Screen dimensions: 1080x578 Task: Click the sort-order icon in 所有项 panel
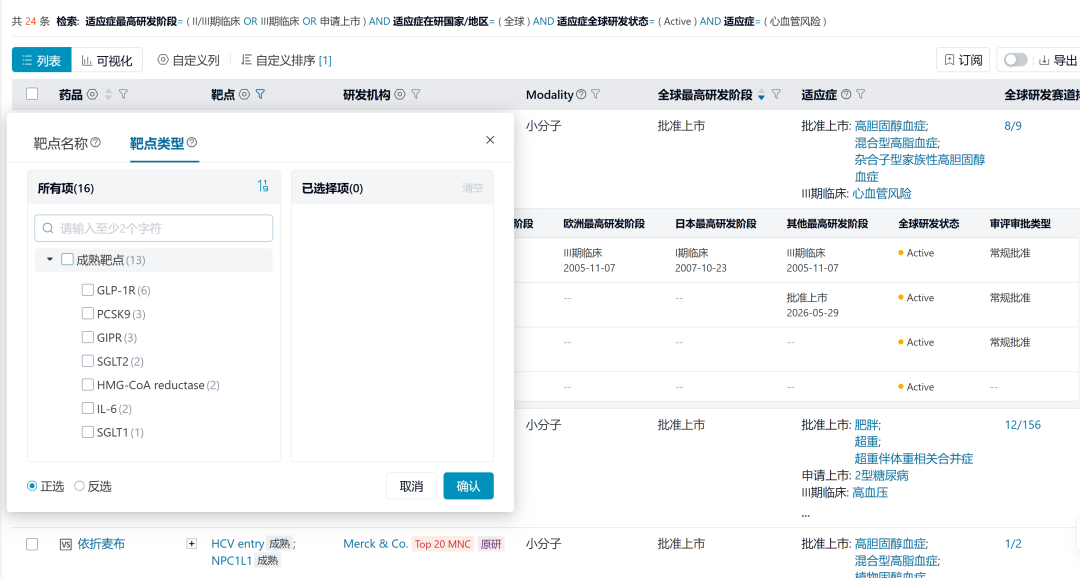click(x=263, y=186)
